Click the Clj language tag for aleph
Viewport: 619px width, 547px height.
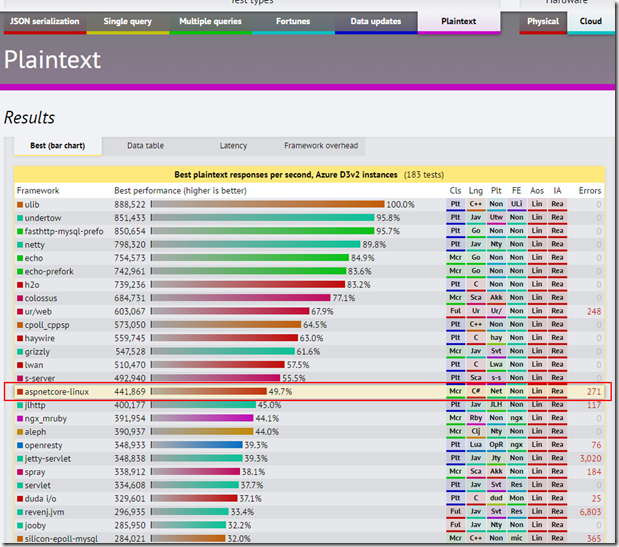coord(476,432)
